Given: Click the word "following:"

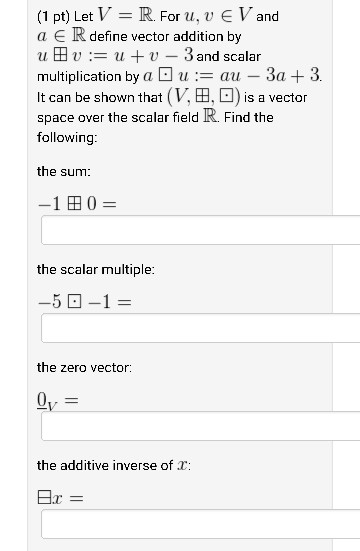Looking at the screenshot, I should [x=67, y=137].
